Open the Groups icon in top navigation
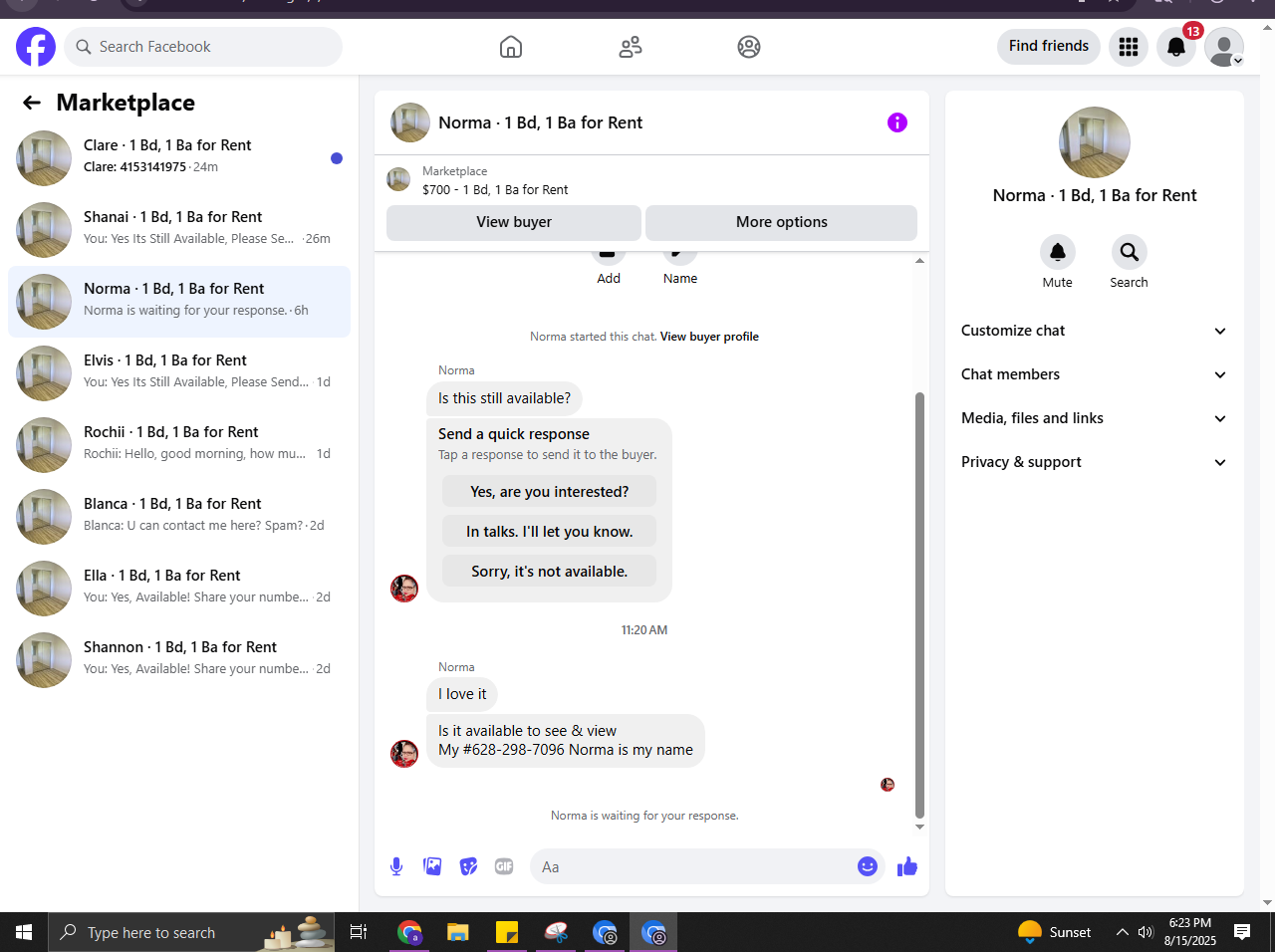The height and width of the screenshot is (952, 1275). click(749, 47)
